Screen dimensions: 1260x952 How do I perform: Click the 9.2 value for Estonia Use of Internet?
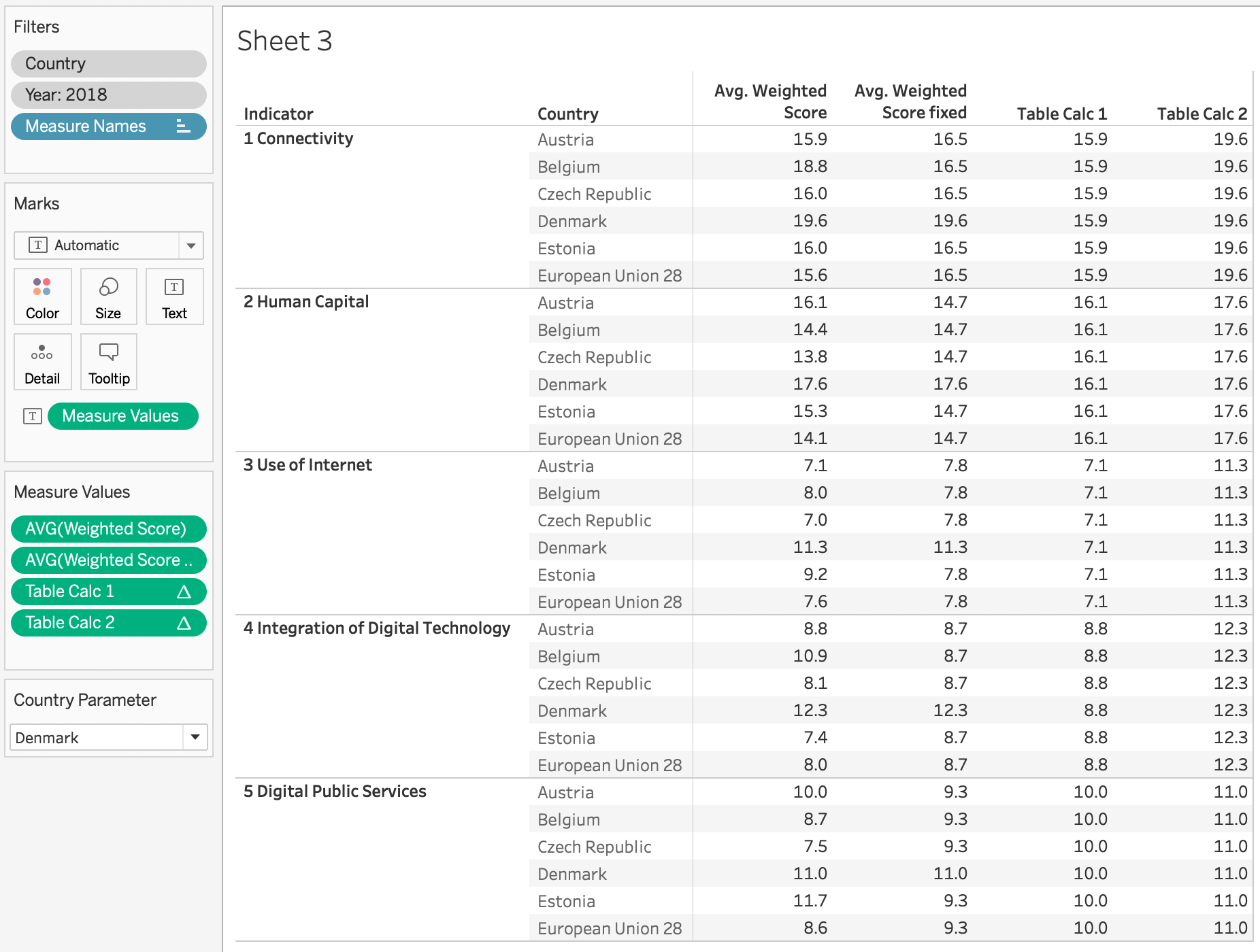point(815,575)
